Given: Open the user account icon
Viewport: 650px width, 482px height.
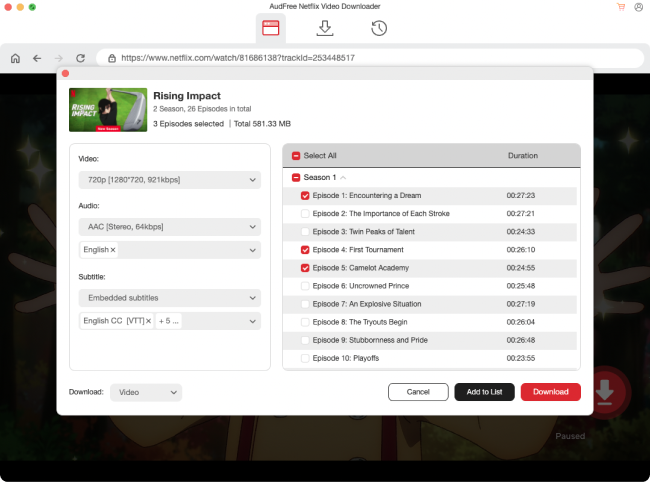Looking at the screenshot, I should (638, 7).
